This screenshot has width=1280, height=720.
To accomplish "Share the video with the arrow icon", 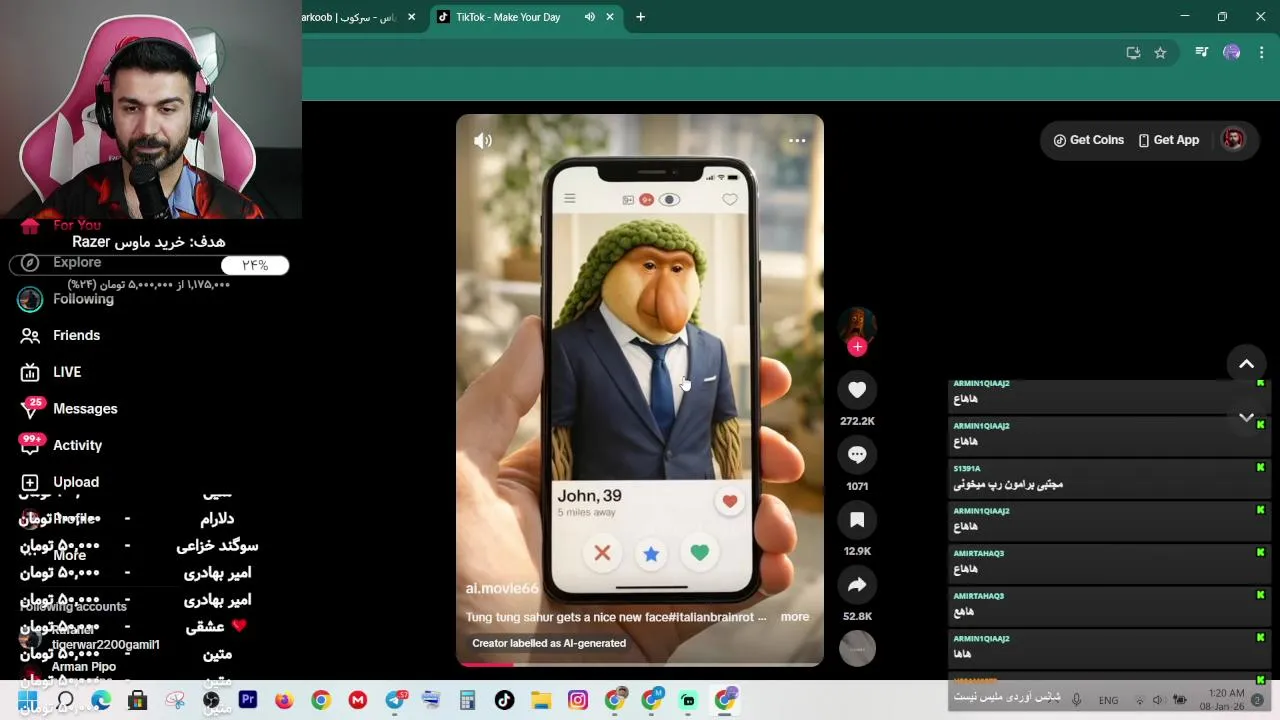I will coord(857,585).
